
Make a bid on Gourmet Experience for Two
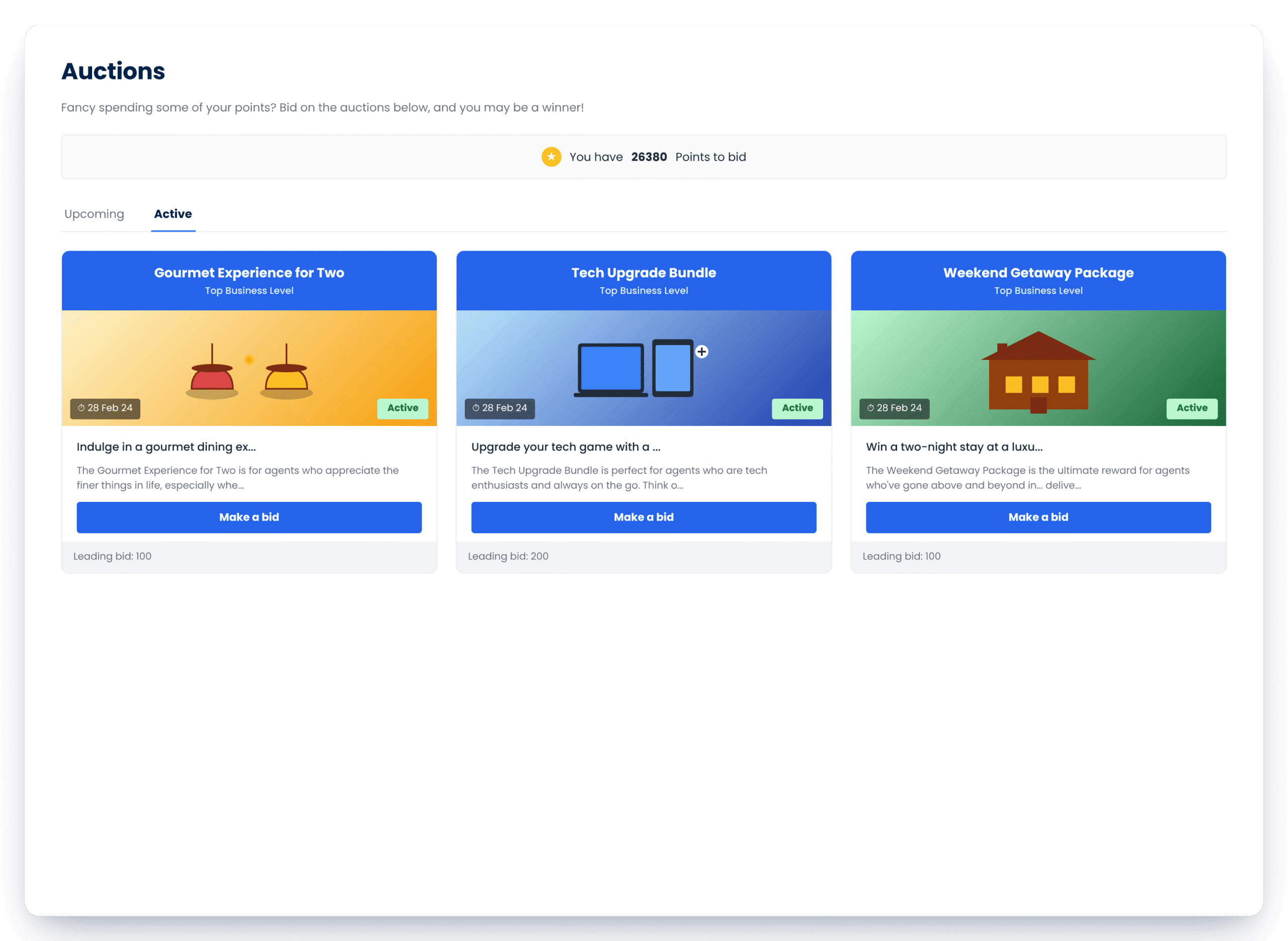click(249, 517)
